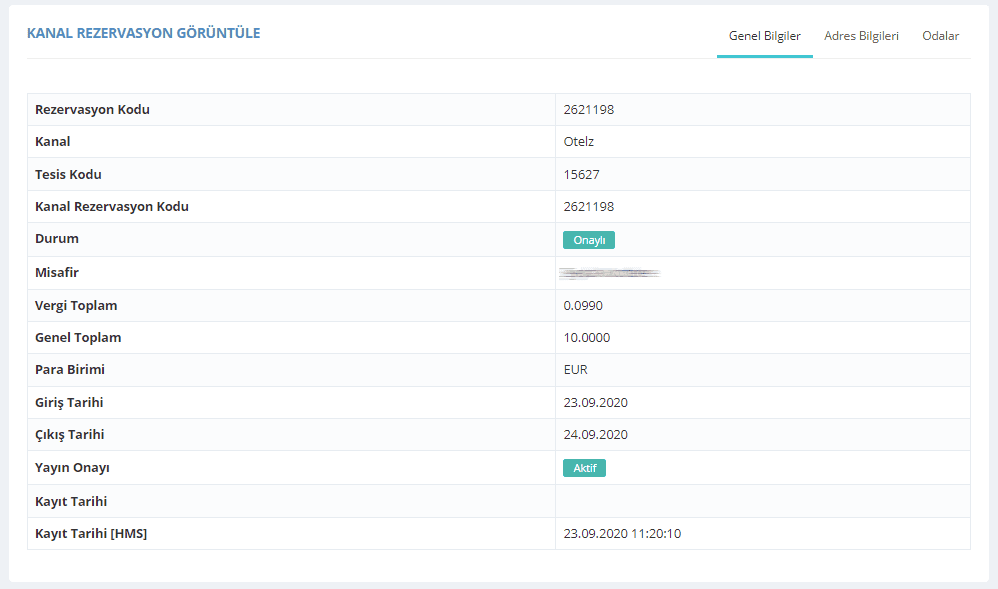Select the grand total value 10.0000
Screen dimensions: 998x589
[x=587, y=337]
